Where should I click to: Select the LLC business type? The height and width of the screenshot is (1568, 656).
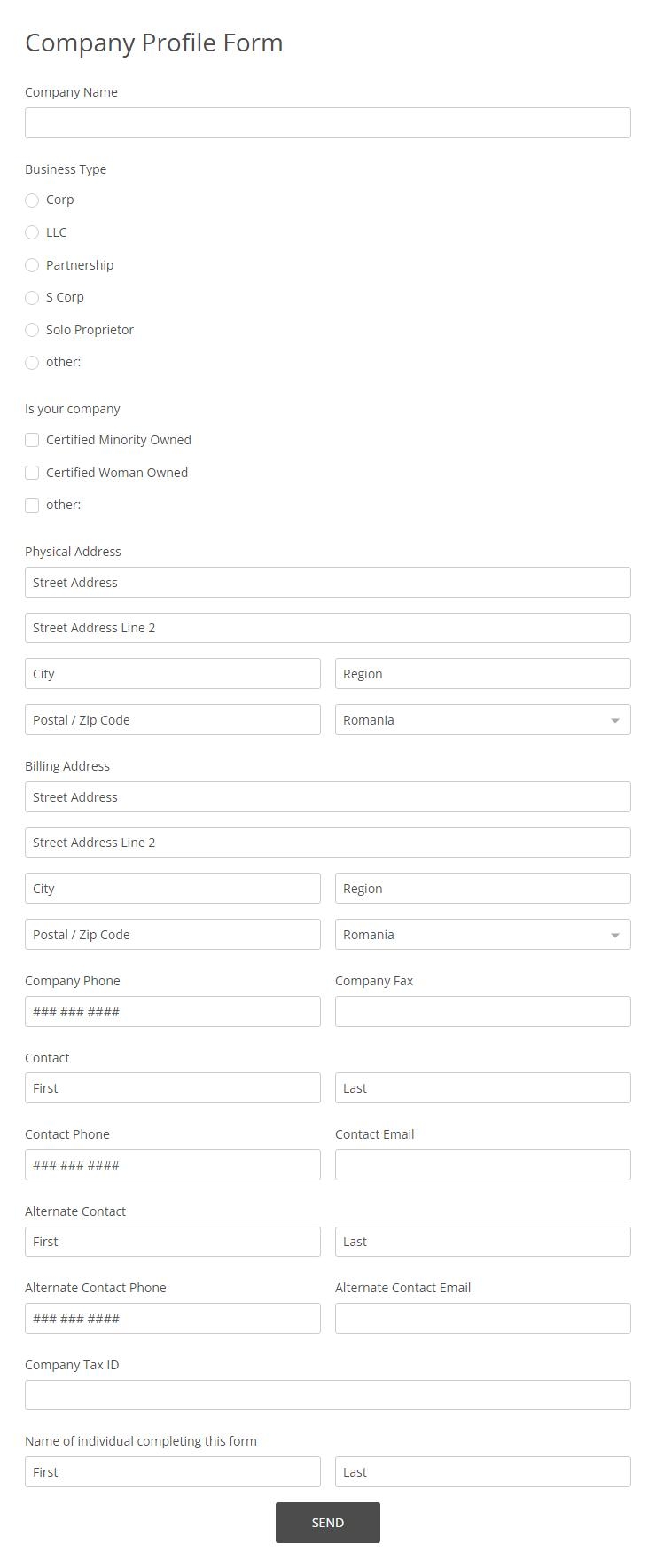click(32, 232)
